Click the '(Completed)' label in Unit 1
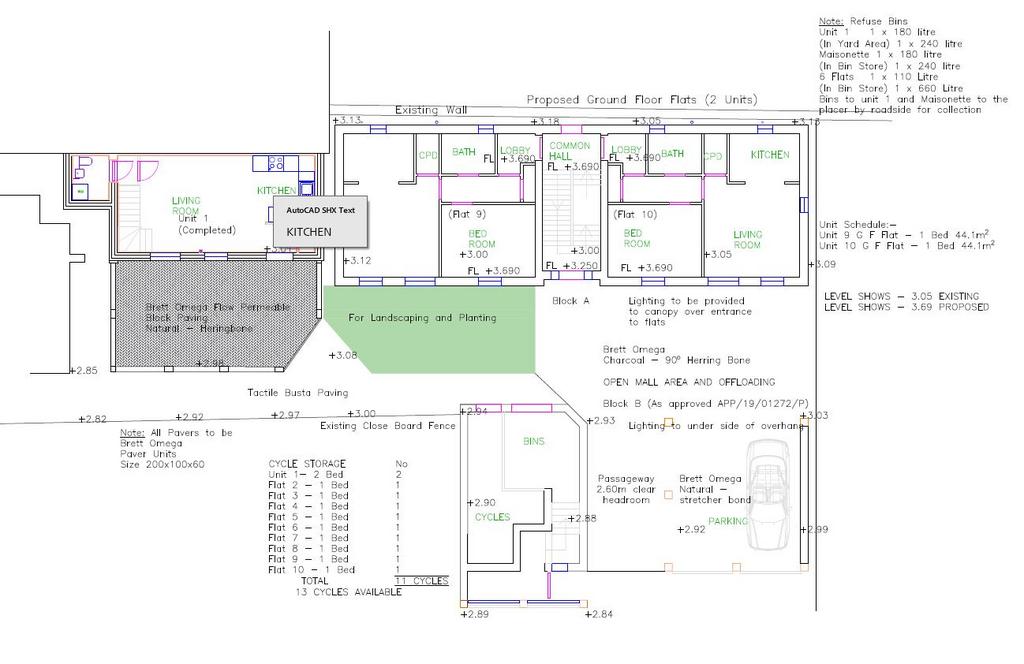1024x664 pixels. (x=207, y=230)
